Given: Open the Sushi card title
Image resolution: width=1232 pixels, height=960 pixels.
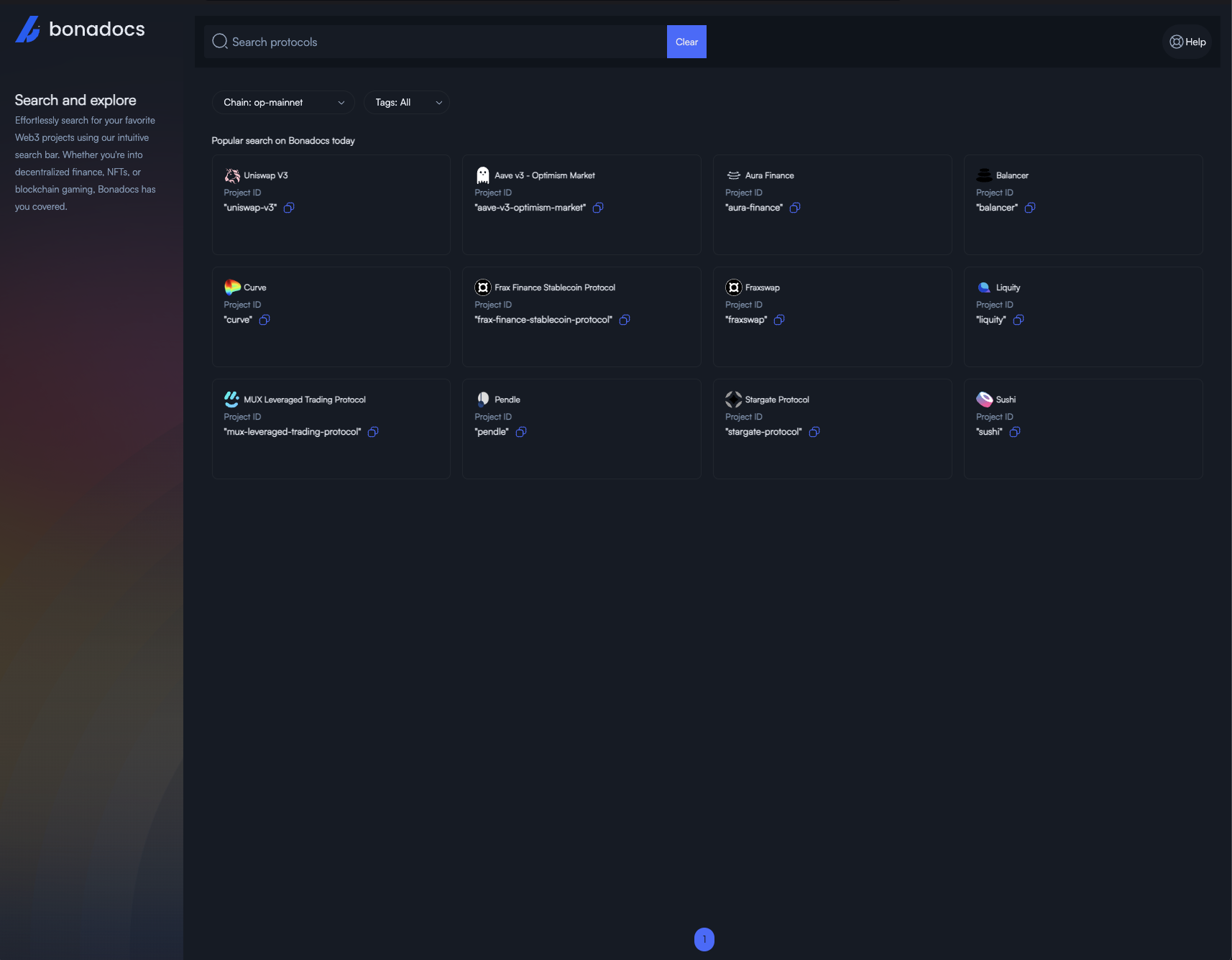Looking at the screenshot, I should click(x=1006, y=400).
